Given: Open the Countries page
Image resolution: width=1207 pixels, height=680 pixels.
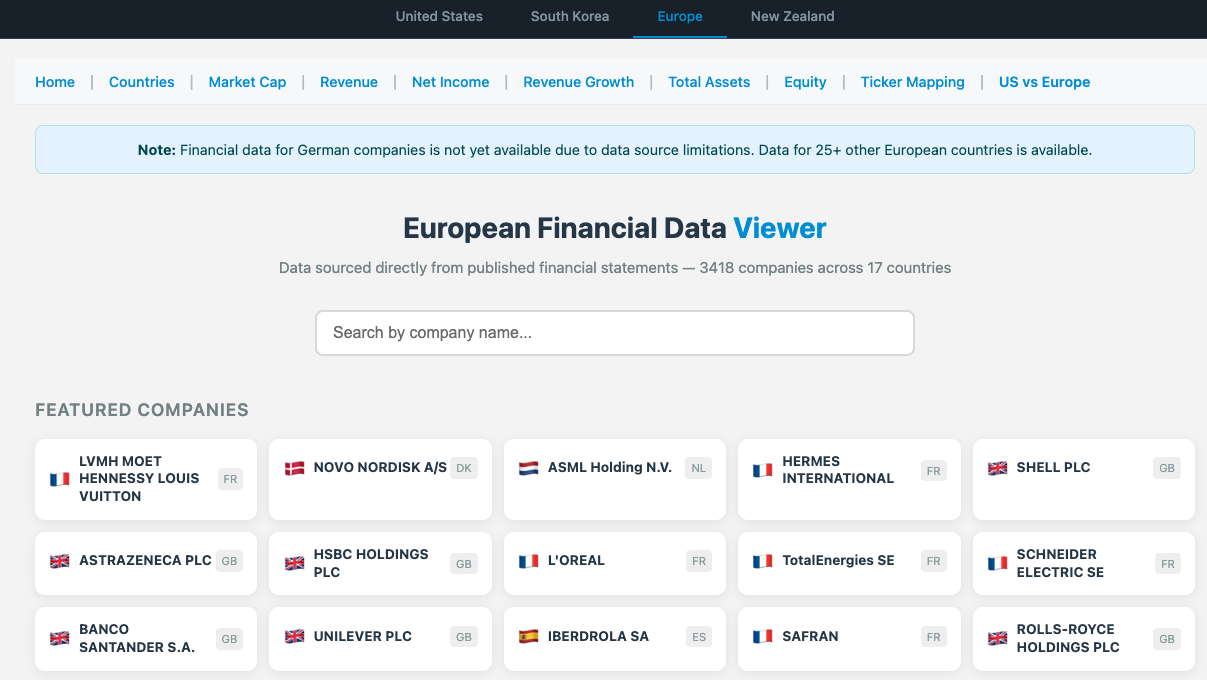Looking at the screenshot, I should (x=142, y=82).
